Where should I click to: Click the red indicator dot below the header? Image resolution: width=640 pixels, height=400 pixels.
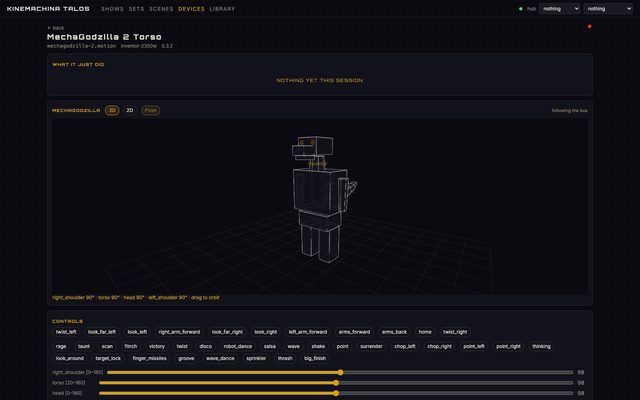tap(589, 27)
